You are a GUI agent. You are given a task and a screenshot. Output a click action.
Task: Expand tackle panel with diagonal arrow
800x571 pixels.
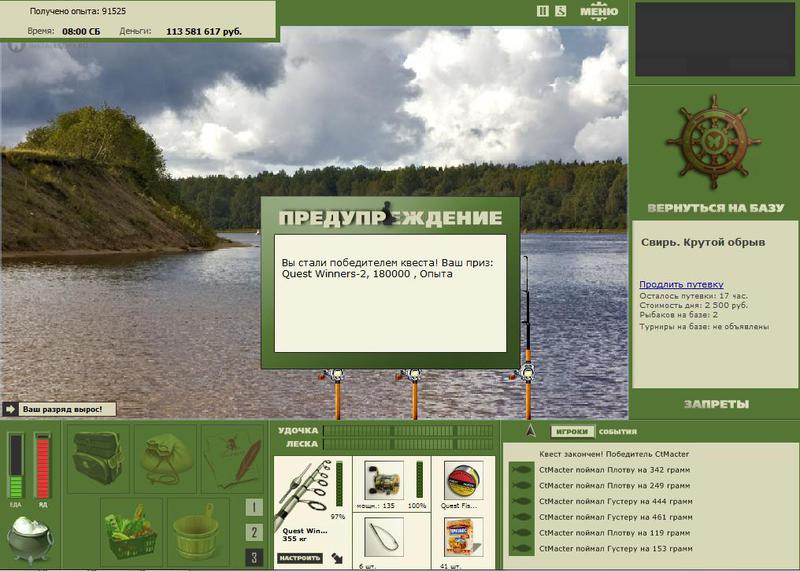(x=337, y=557)
